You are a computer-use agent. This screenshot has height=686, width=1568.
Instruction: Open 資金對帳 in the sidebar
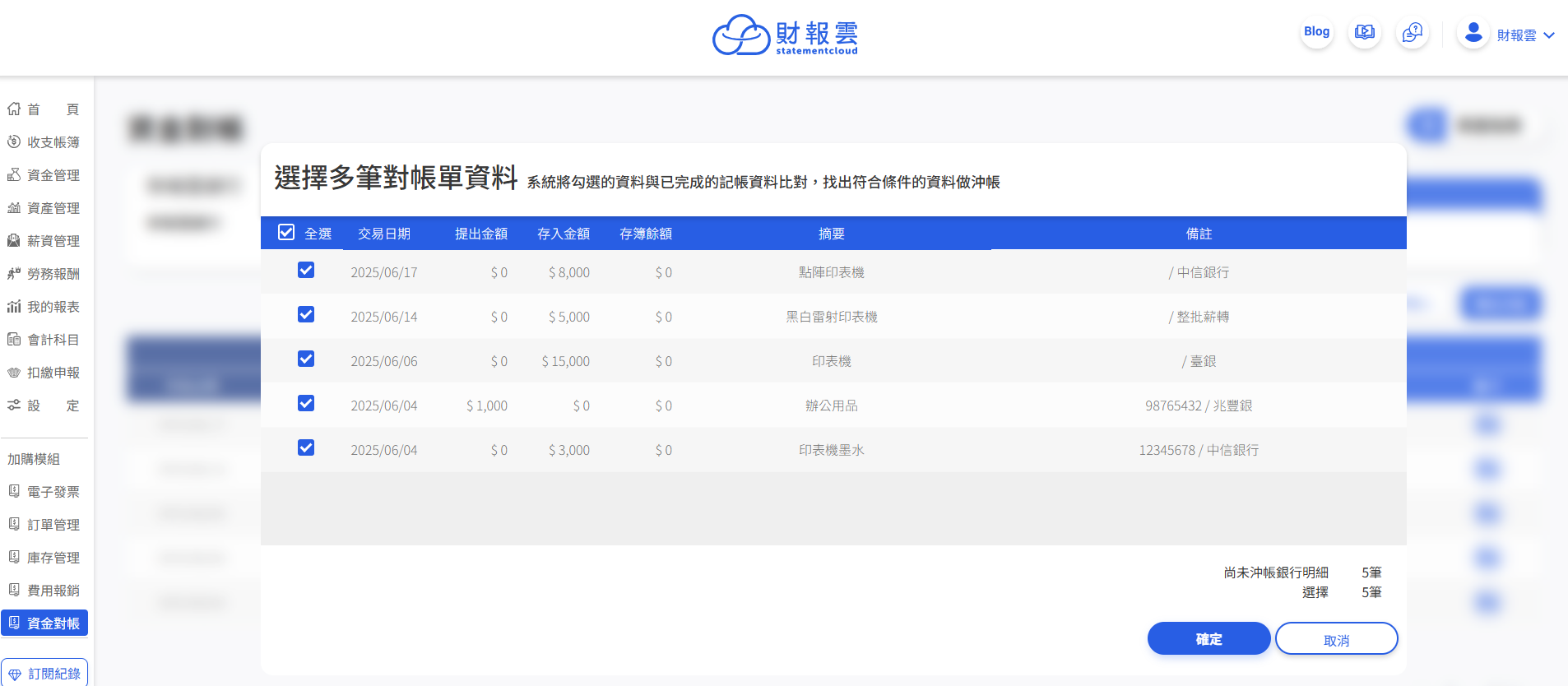(44, 623)
